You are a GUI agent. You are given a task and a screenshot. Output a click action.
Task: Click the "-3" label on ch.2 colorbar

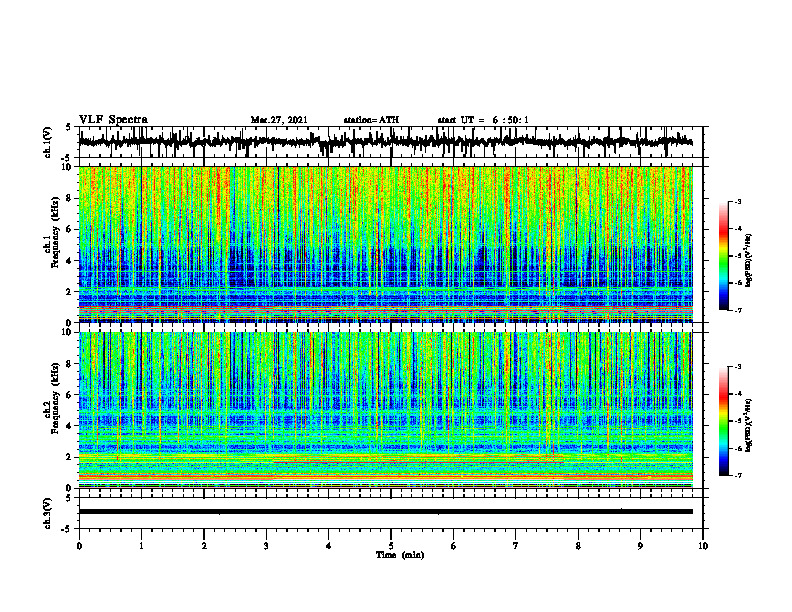738,367
